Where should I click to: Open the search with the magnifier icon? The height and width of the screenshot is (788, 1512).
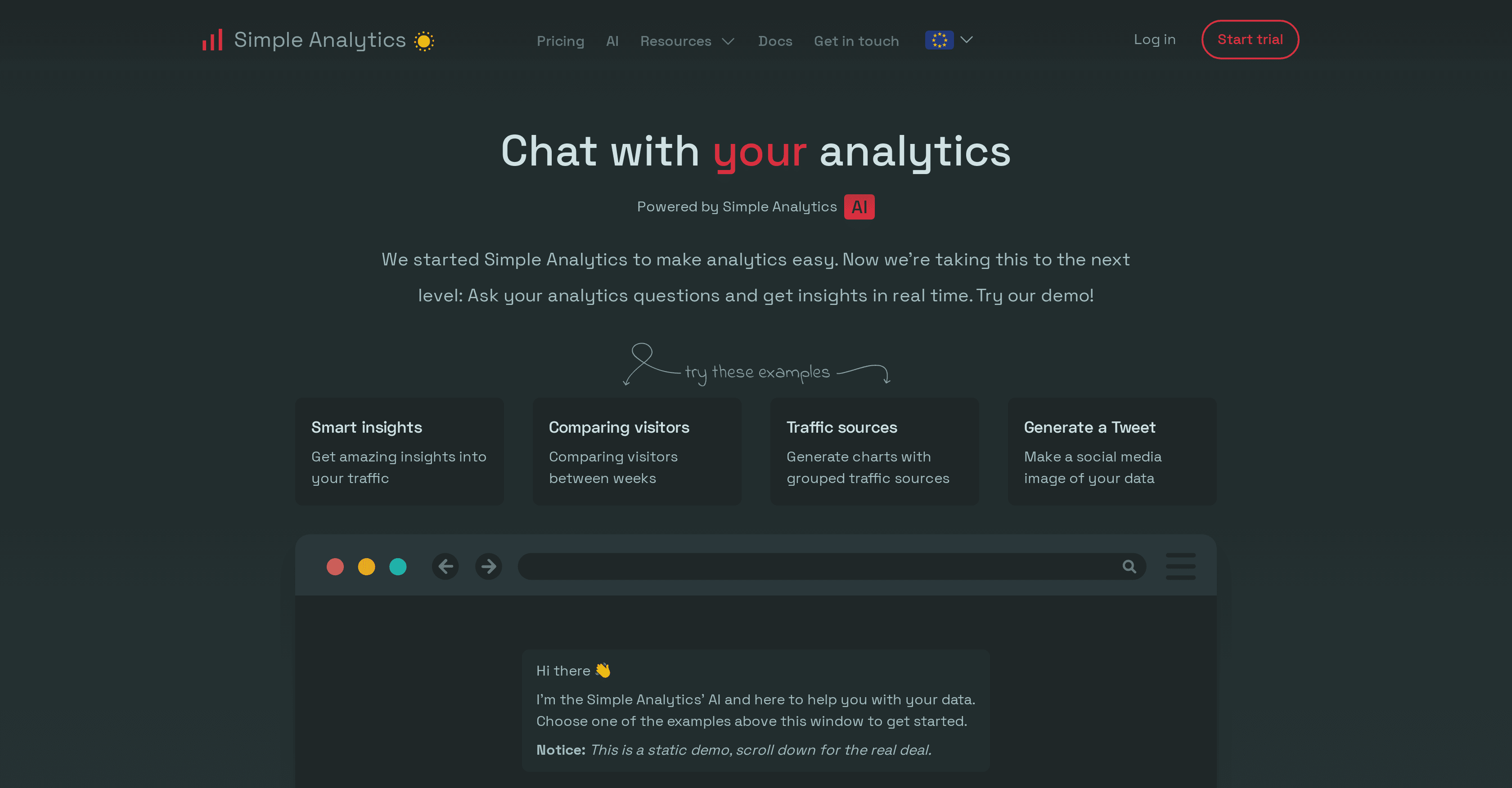coord(1129,566)
